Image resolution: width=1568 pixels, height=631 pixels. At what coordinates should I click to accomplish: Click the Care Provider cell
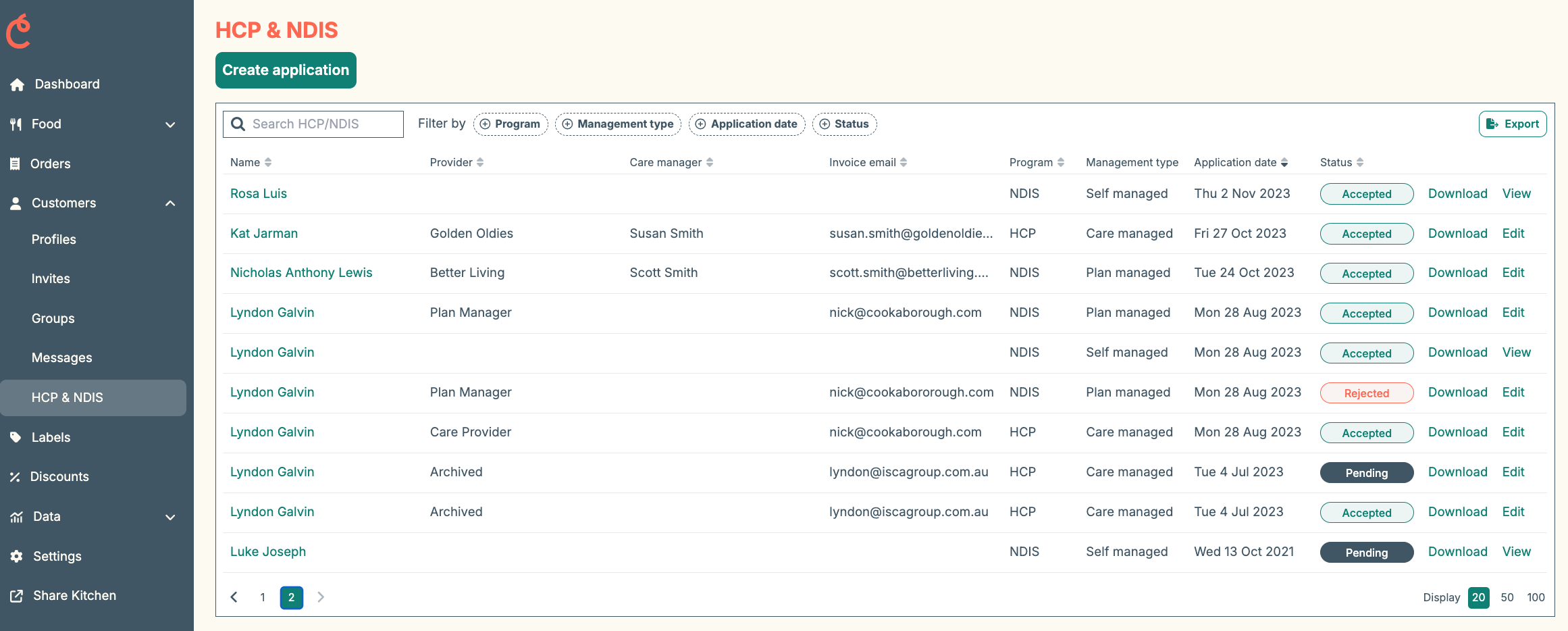pos(471,432)
